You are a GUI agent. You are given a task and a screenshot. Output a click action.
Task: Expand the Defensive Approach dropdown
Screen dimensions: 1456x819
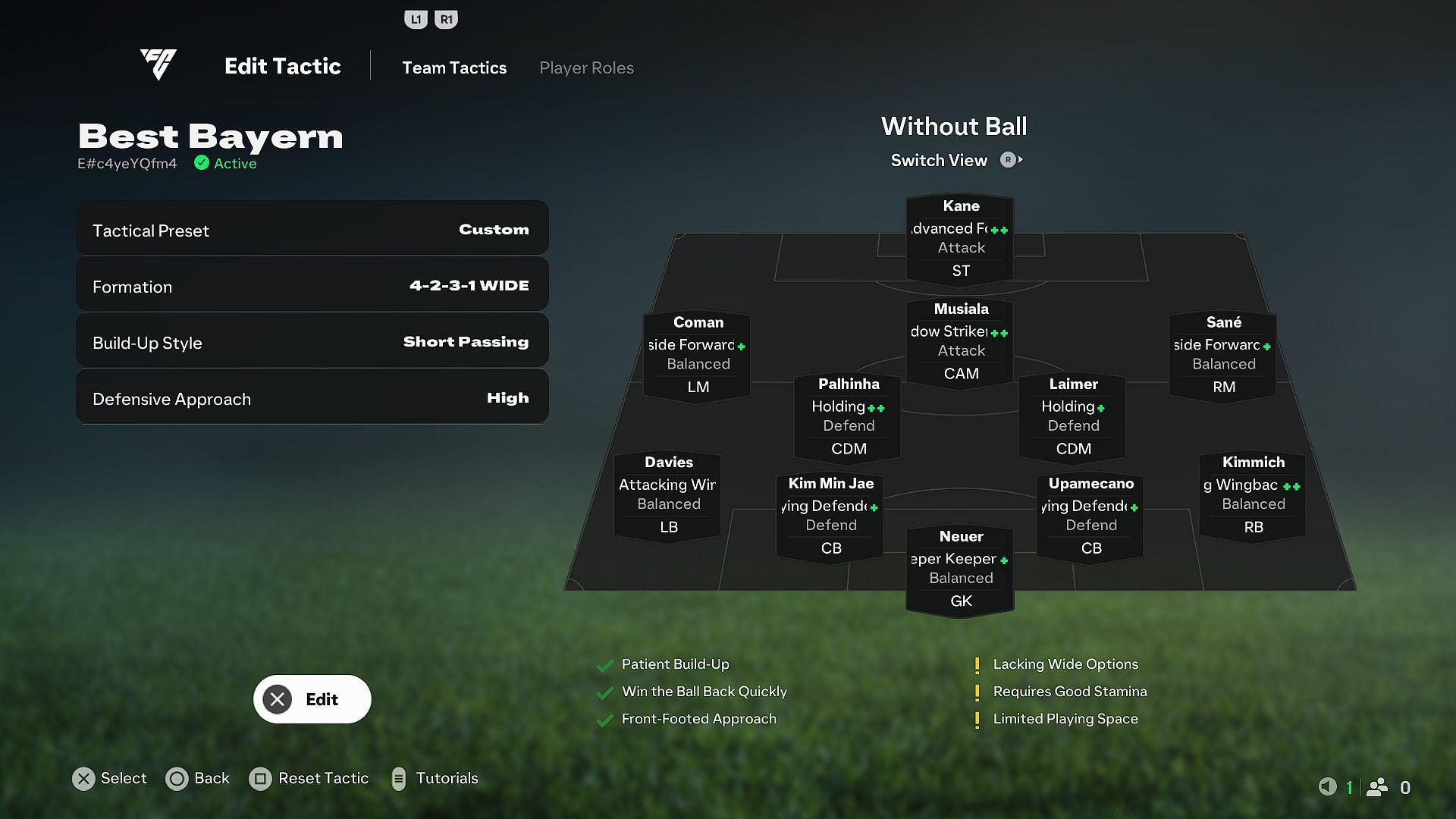click(x=311, y=398)
